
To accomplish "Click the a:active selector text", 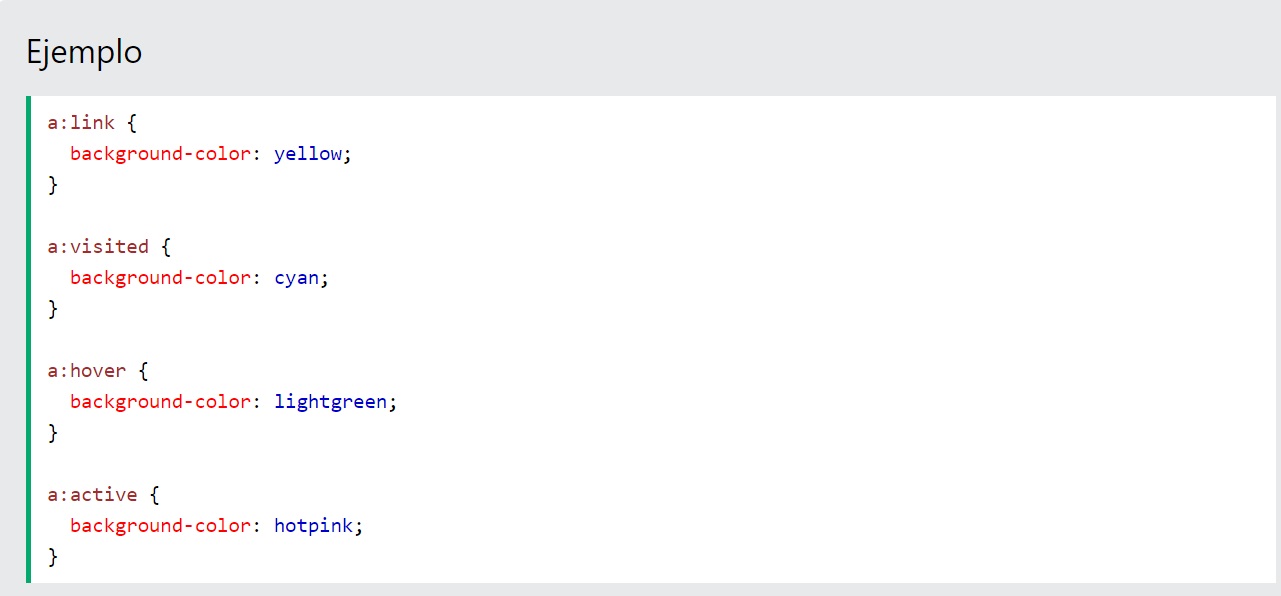I will point(92,495).
